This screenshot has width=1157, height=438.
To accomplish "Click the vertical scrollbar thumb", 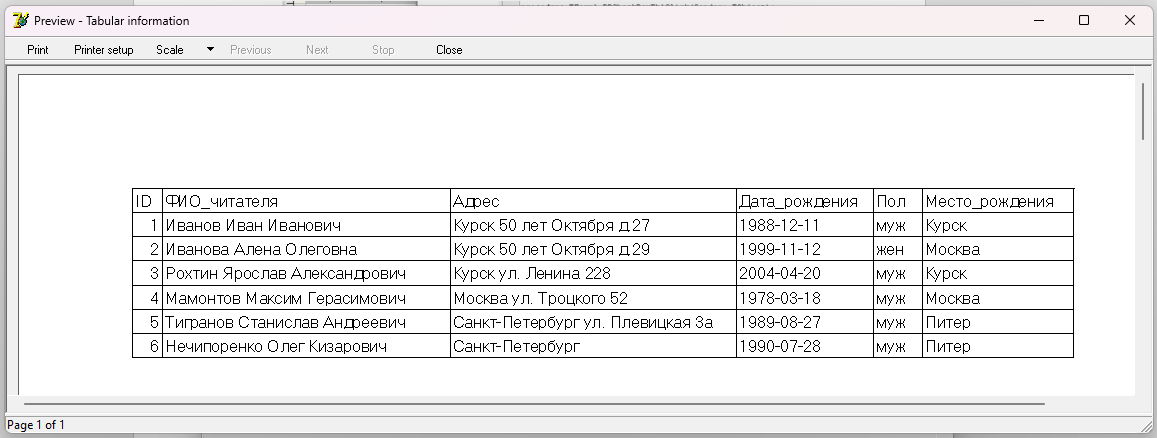I will coord(1144,111).
